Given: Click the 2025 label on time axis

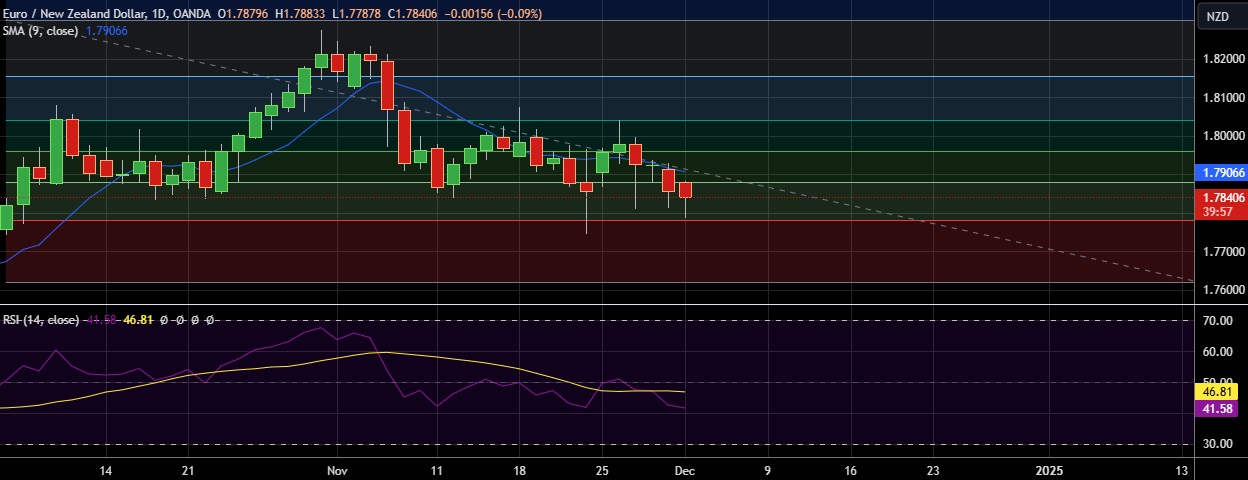Looking at the screenshot, I should click(x=1049, y=469).
